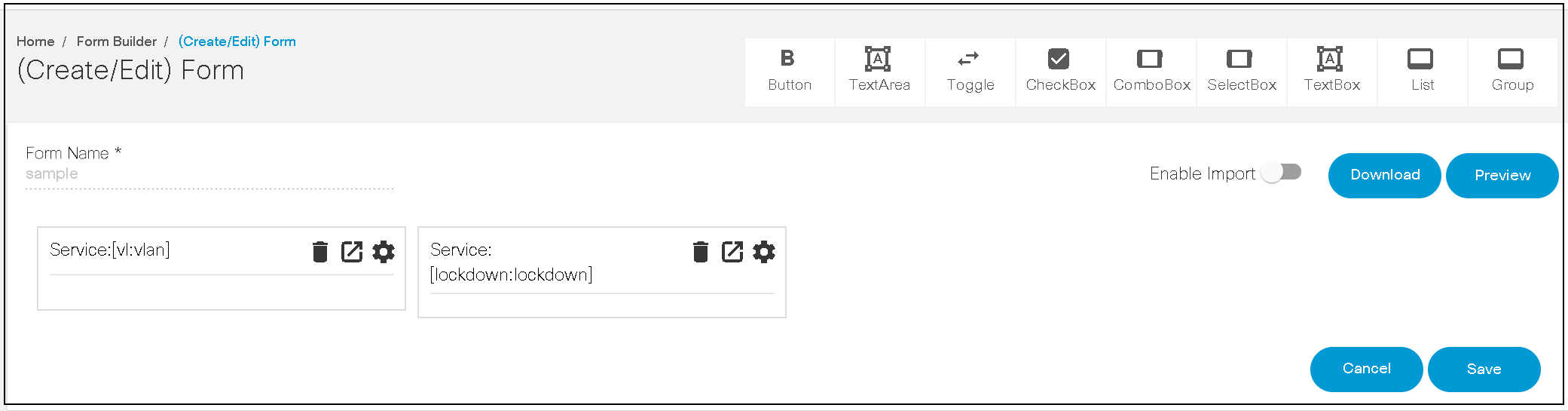Enable the Import toggle switch
The image size is (1568, 411).
click(x=1282, y=173)
